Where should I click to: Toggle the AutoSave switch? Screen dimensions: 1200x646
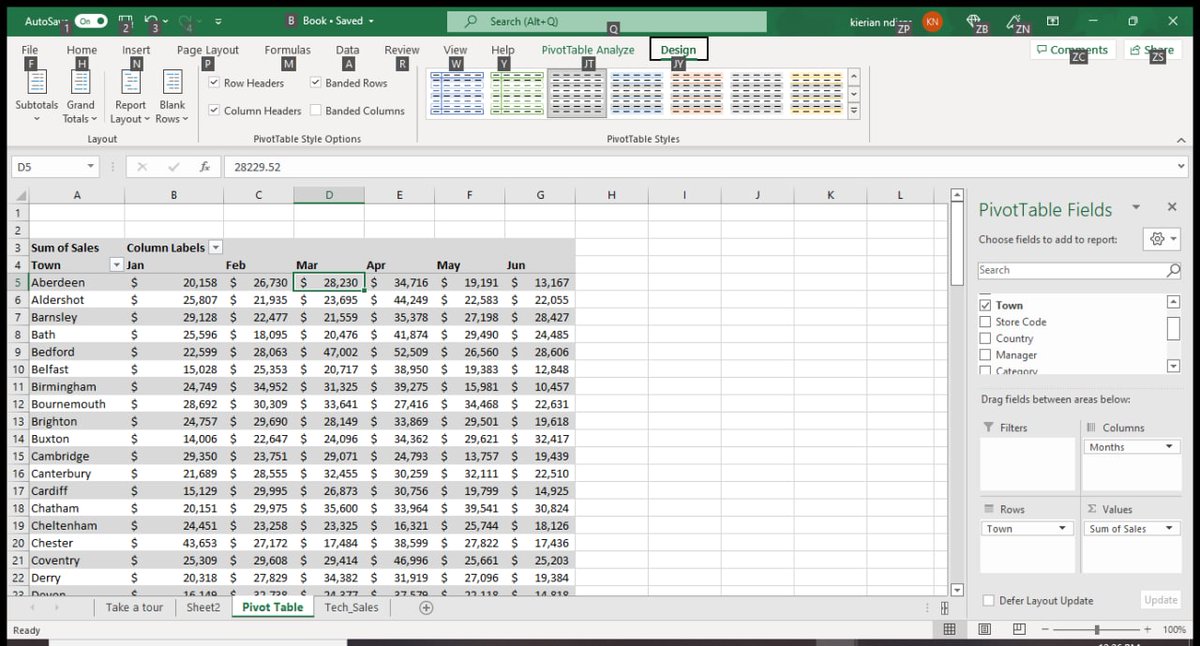pyautogui.click(x=90, y=21)
